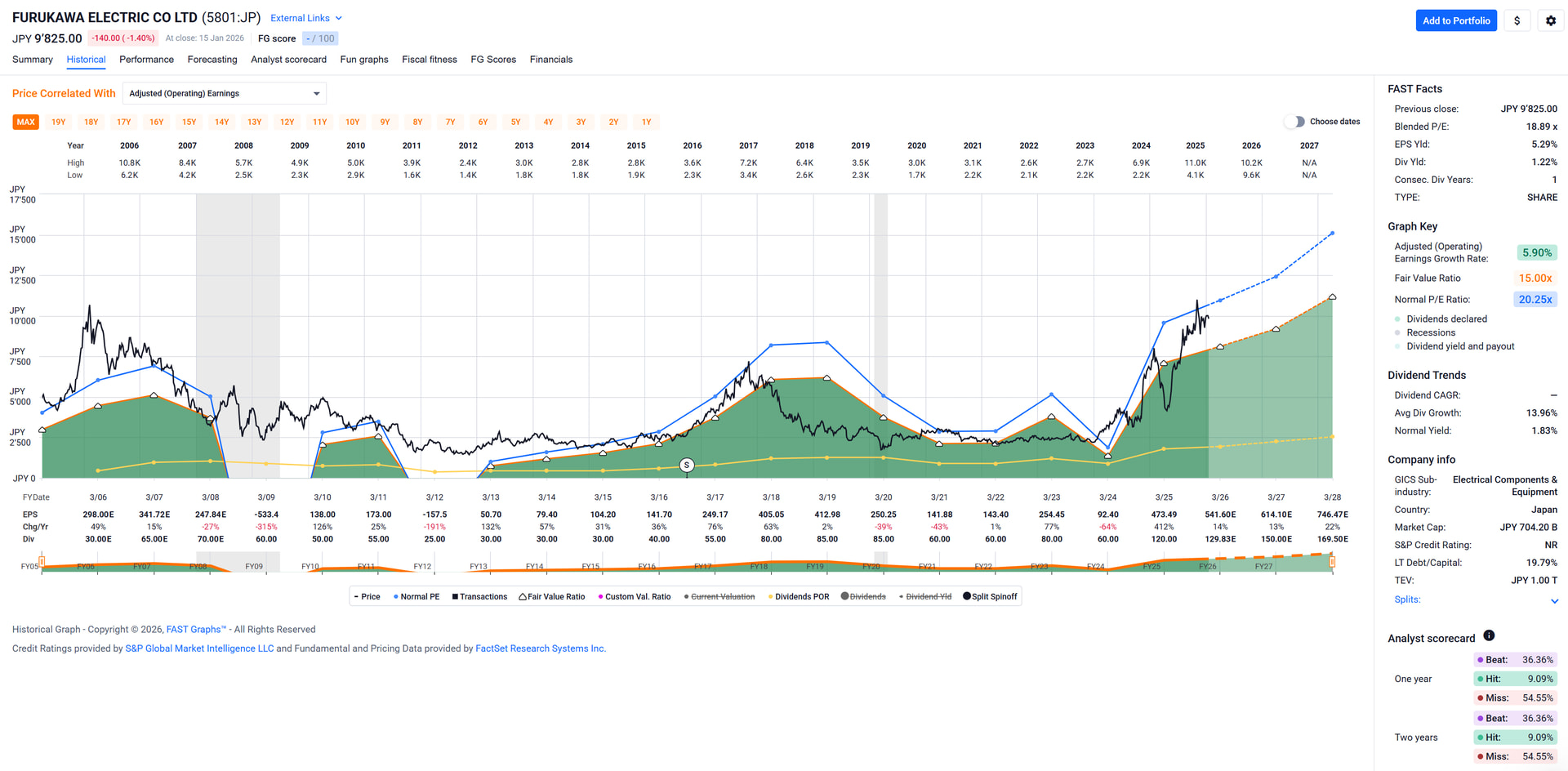Expand the External Links menu

[x=305, y=18]
